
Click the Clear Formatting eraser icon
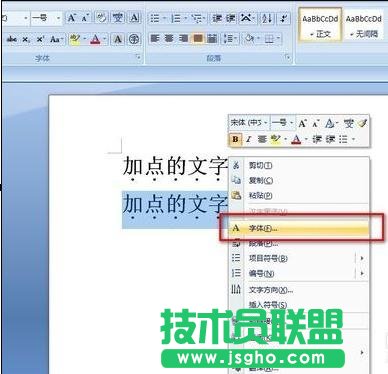pos(101,18)
